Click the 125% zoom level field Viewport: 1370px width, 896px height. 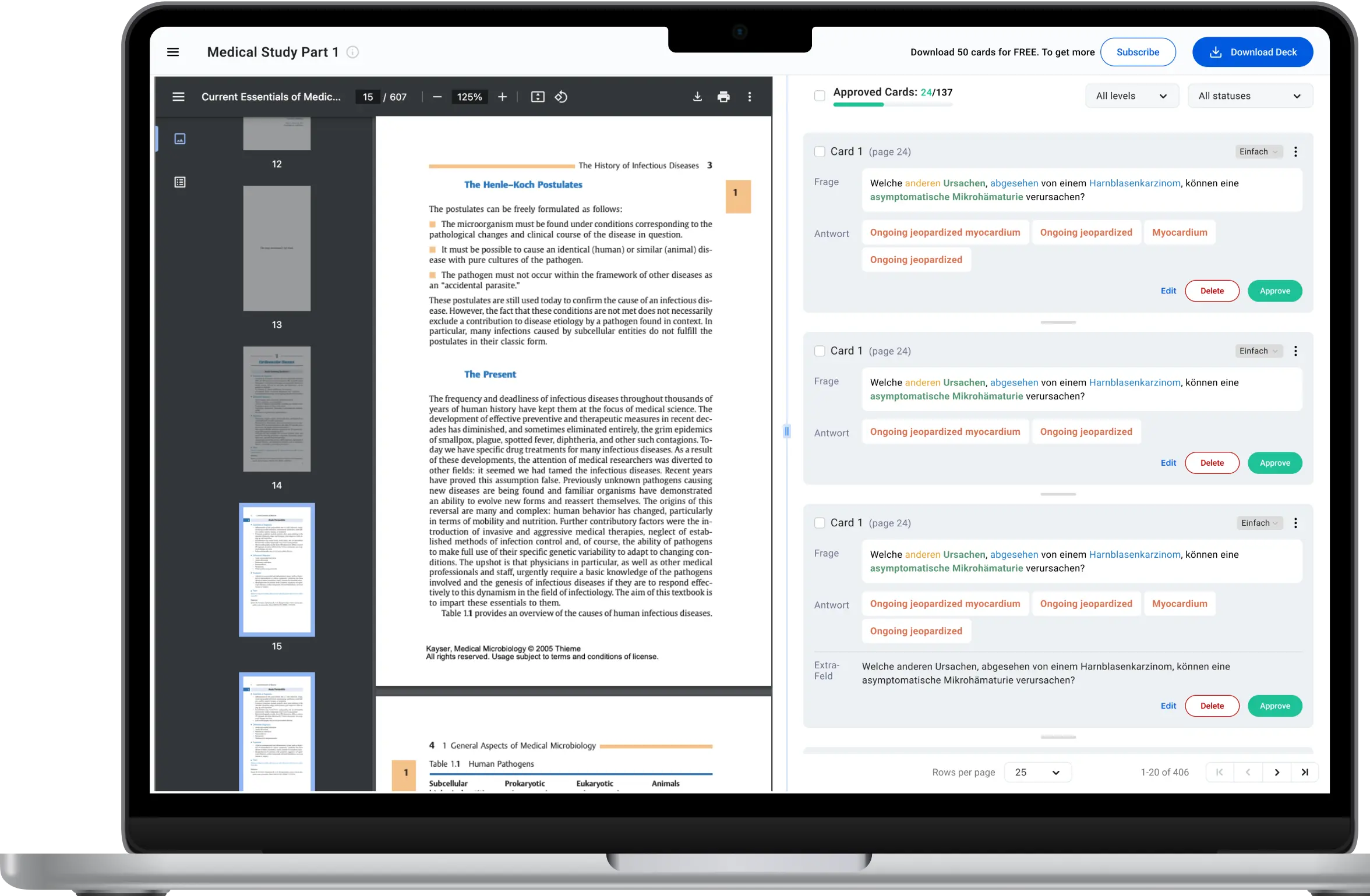click(469, 97)
